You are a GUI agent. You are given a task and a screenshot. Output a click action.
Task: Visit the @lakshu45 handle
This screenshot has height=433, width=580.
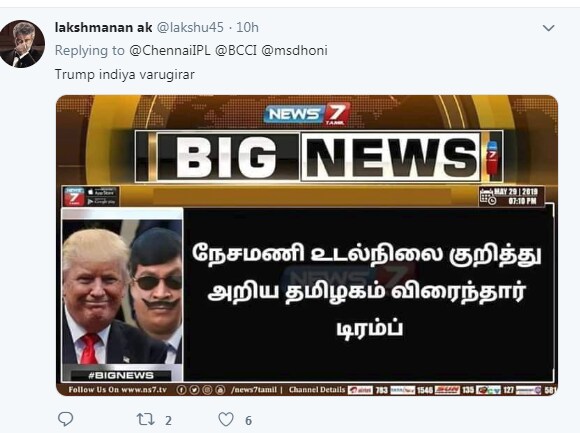coord(190,27)
